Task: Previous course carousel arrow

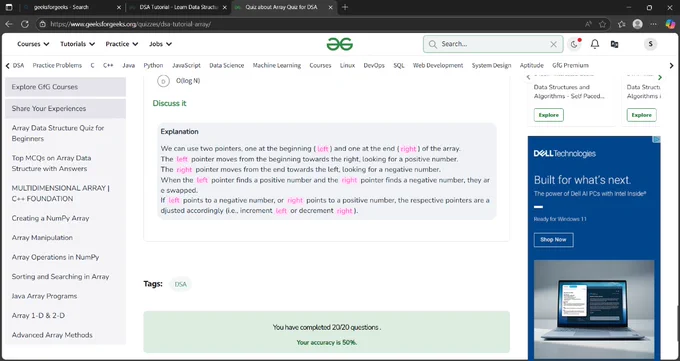Action: tap(528, 77)
